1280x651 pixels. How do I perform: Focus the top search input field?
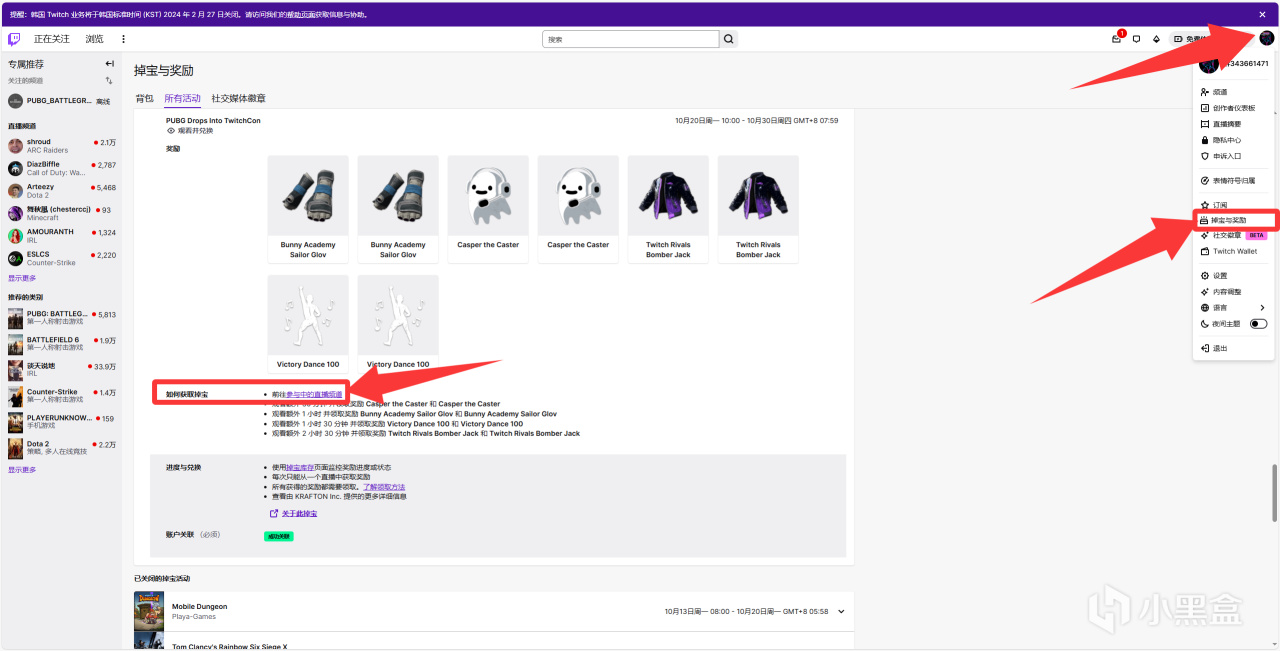[x=631, y=39]
